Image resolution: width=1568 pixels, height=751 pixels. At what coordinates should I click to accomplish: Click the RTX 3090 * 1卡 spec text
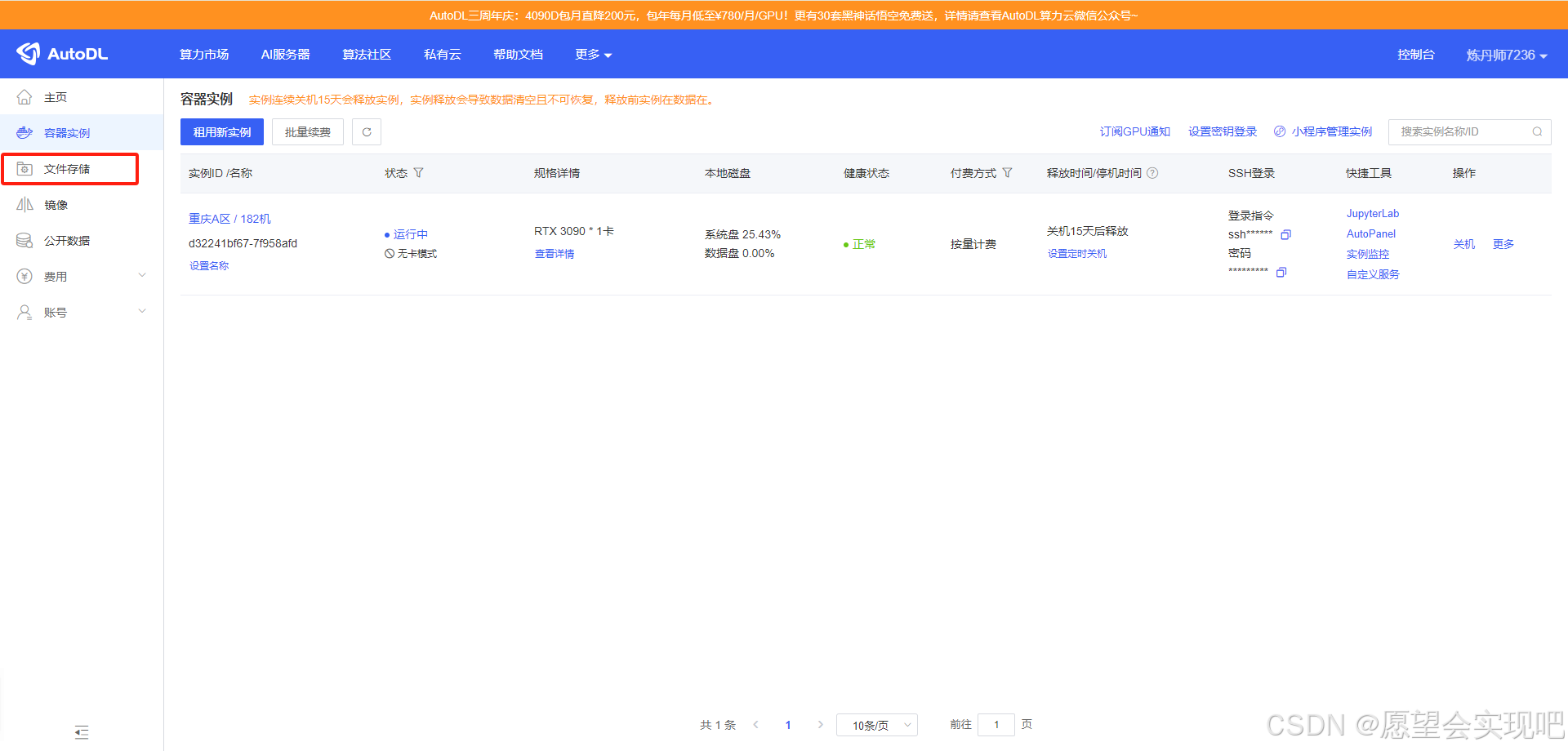click(574, 231)
